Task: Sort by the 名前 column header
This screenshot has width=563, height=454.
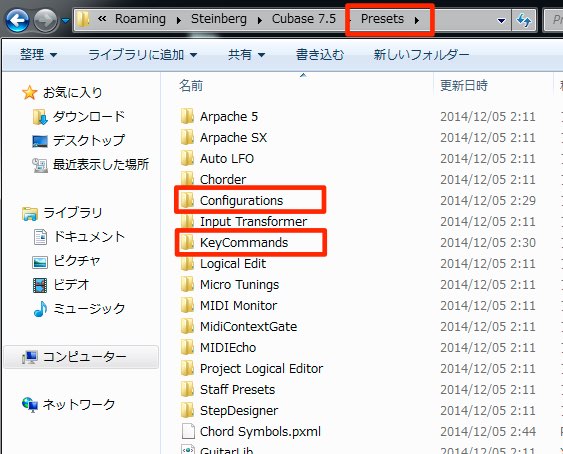Action: (x=191, y=85)
